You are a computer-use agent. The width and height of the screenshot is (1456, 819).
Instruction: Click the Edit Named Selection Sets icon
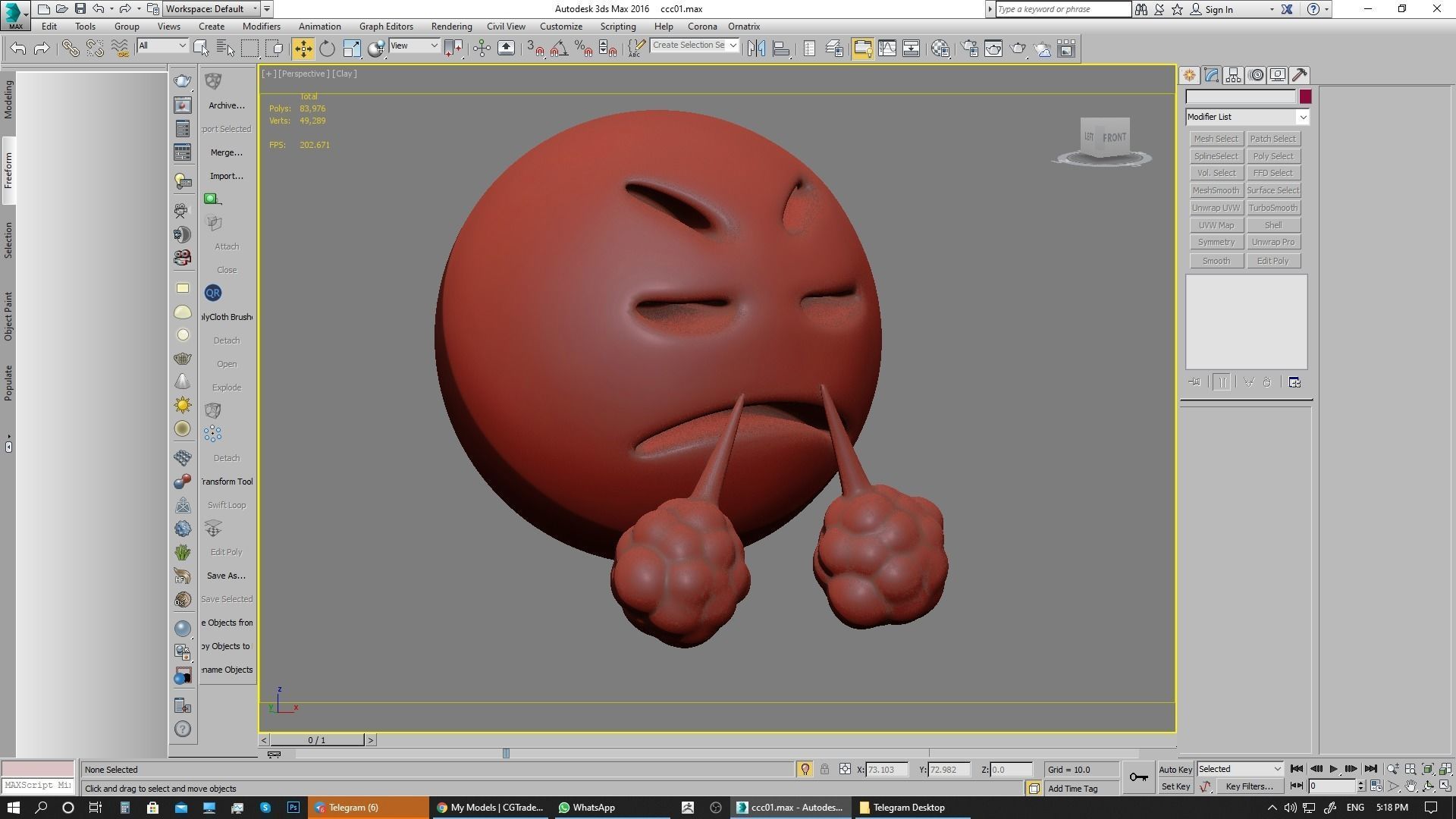635,49
